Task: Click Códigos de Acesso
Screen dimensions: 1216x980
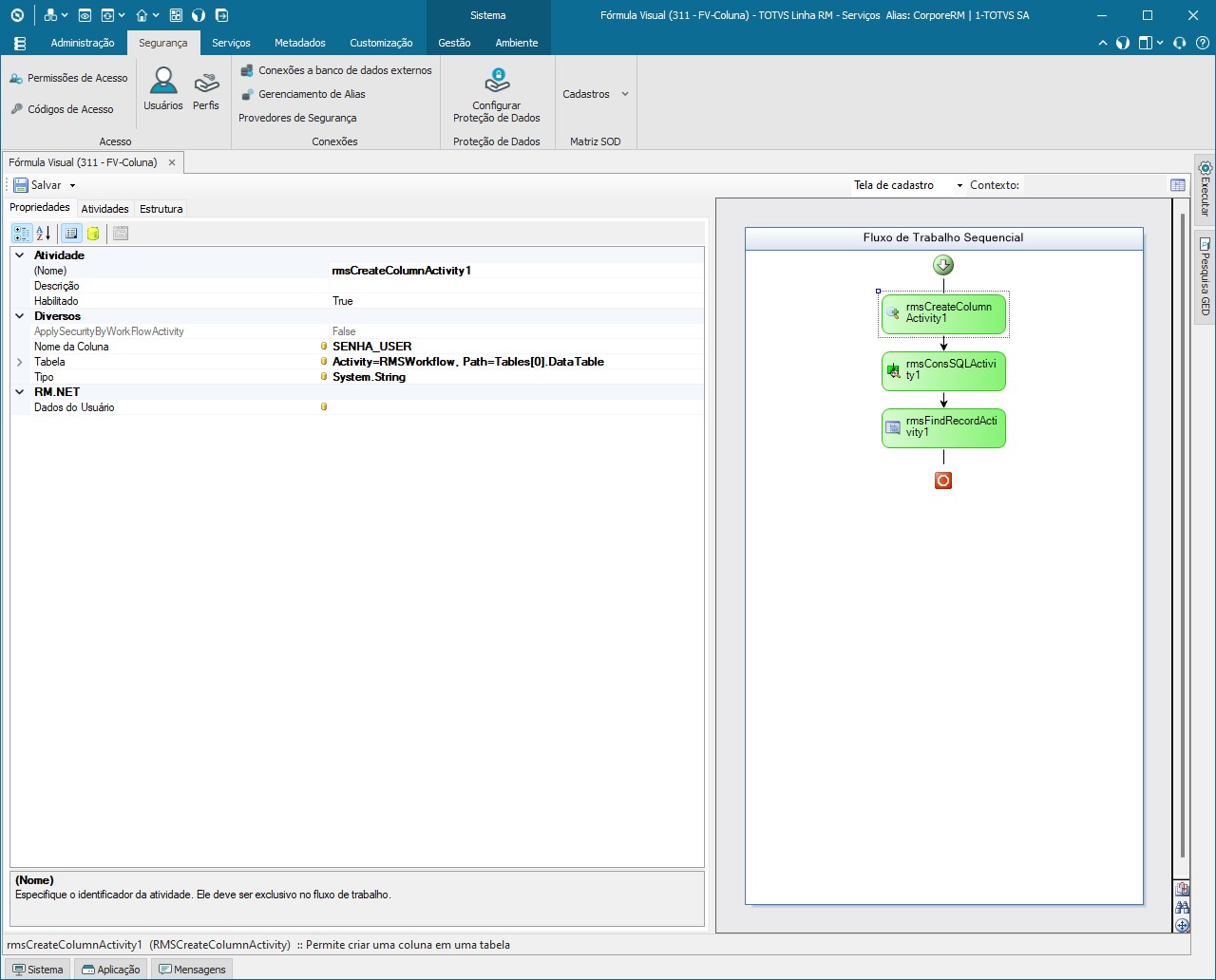Action: point(62,109)
